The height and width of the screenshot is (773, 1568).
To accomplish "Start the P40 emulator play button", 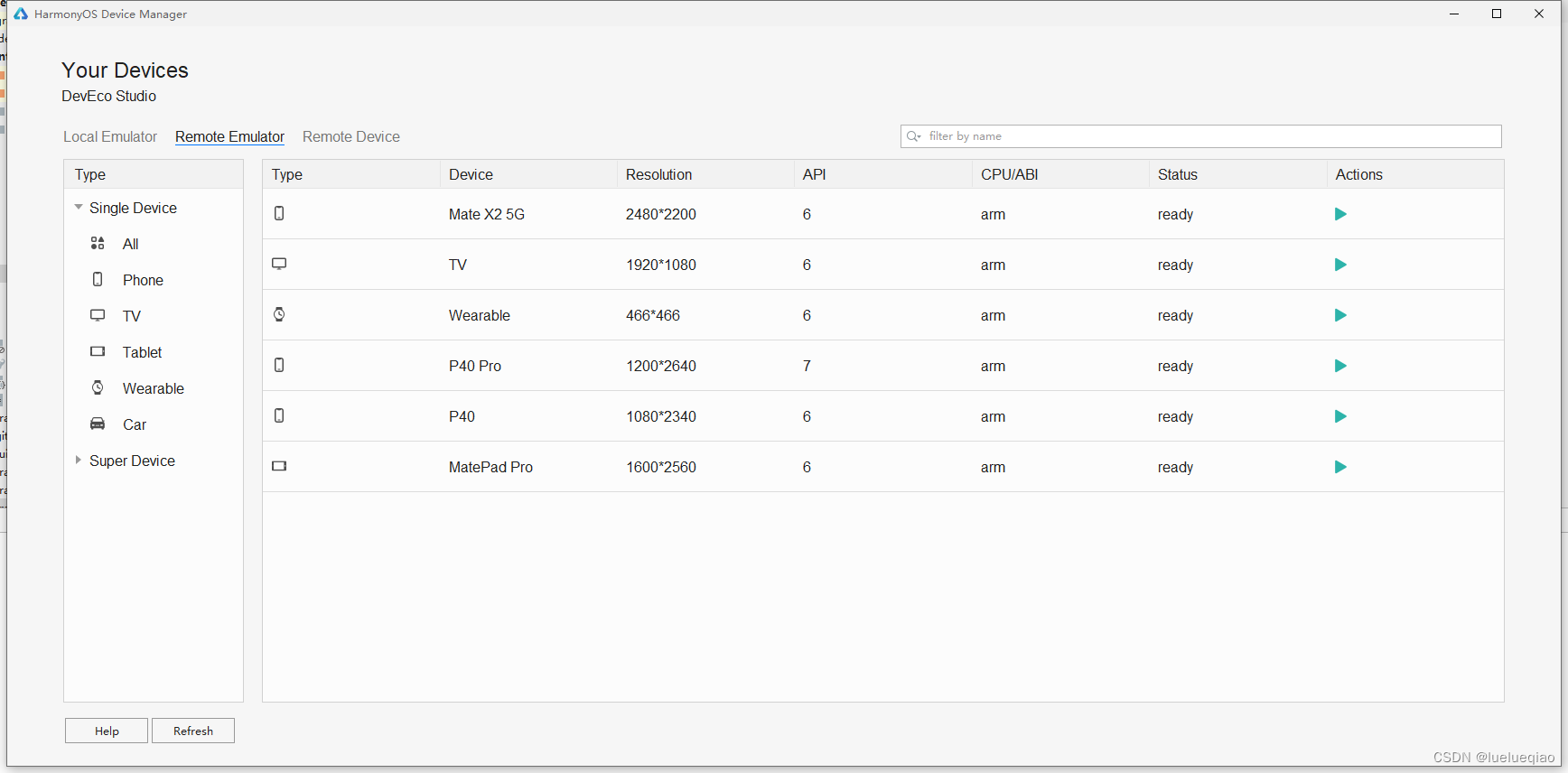I will (1340, 416).
